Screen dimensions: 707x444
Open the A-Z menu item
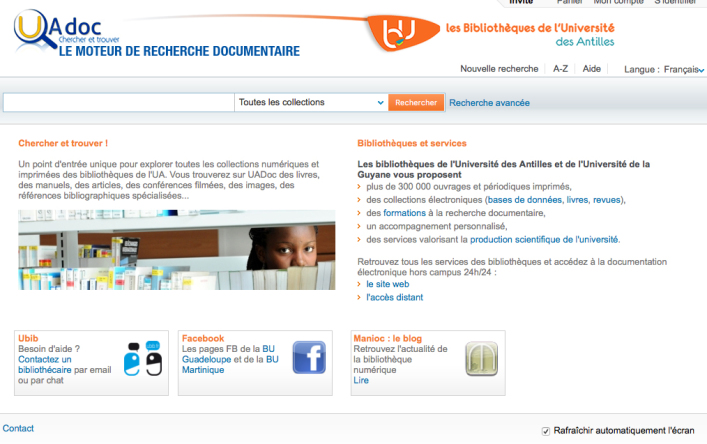click(x=560, y=69)
